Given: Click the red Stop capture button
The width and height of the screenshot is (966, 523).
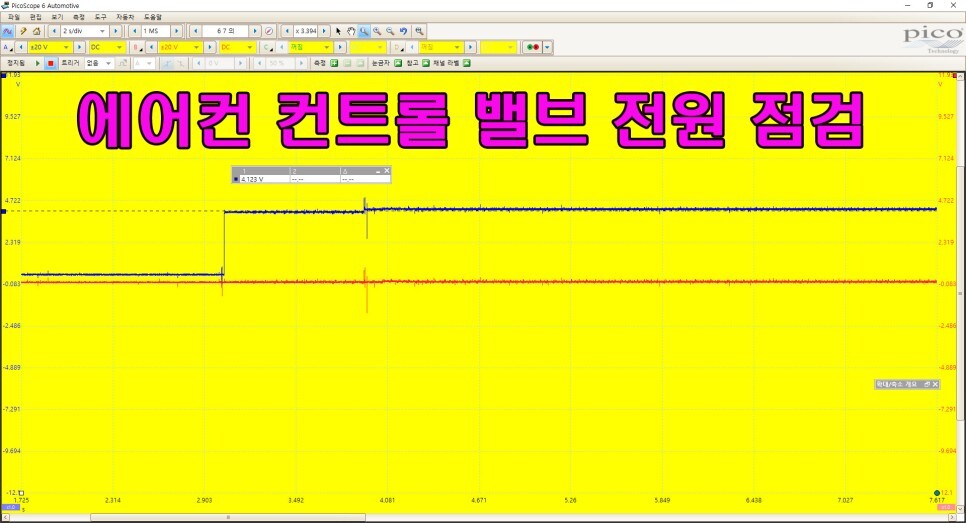Looking at the screenshot, I should pos(50,63).
